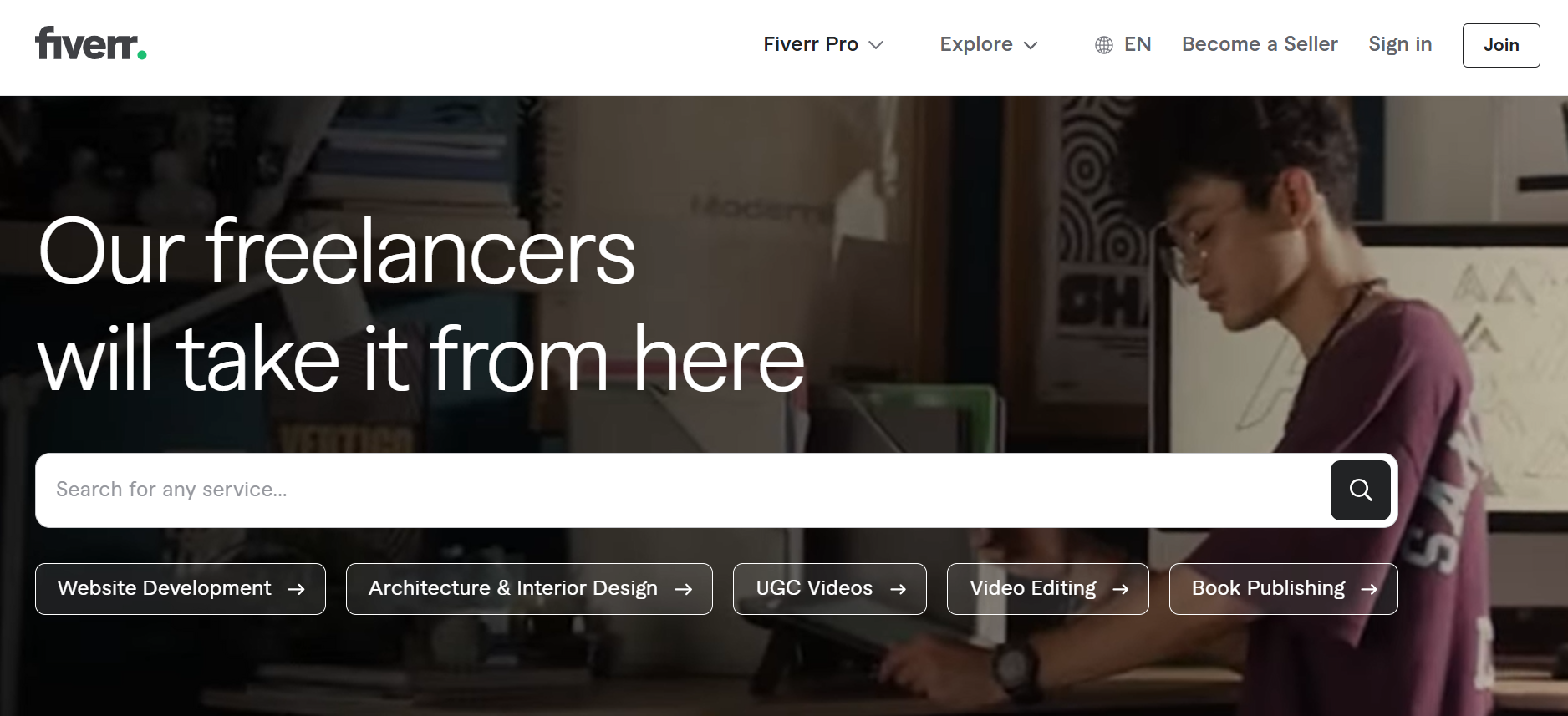The width and height of the screenshot is (1568, 716).
Task: Click the globe language icon
Action: point(1103,45)
